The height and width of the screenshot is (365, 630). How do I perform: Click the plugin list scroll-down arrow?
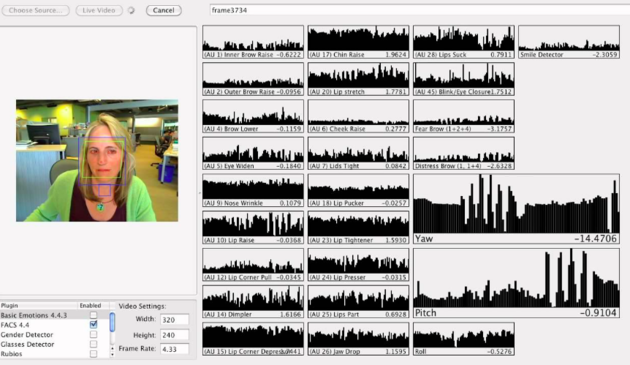click(112, 355)
